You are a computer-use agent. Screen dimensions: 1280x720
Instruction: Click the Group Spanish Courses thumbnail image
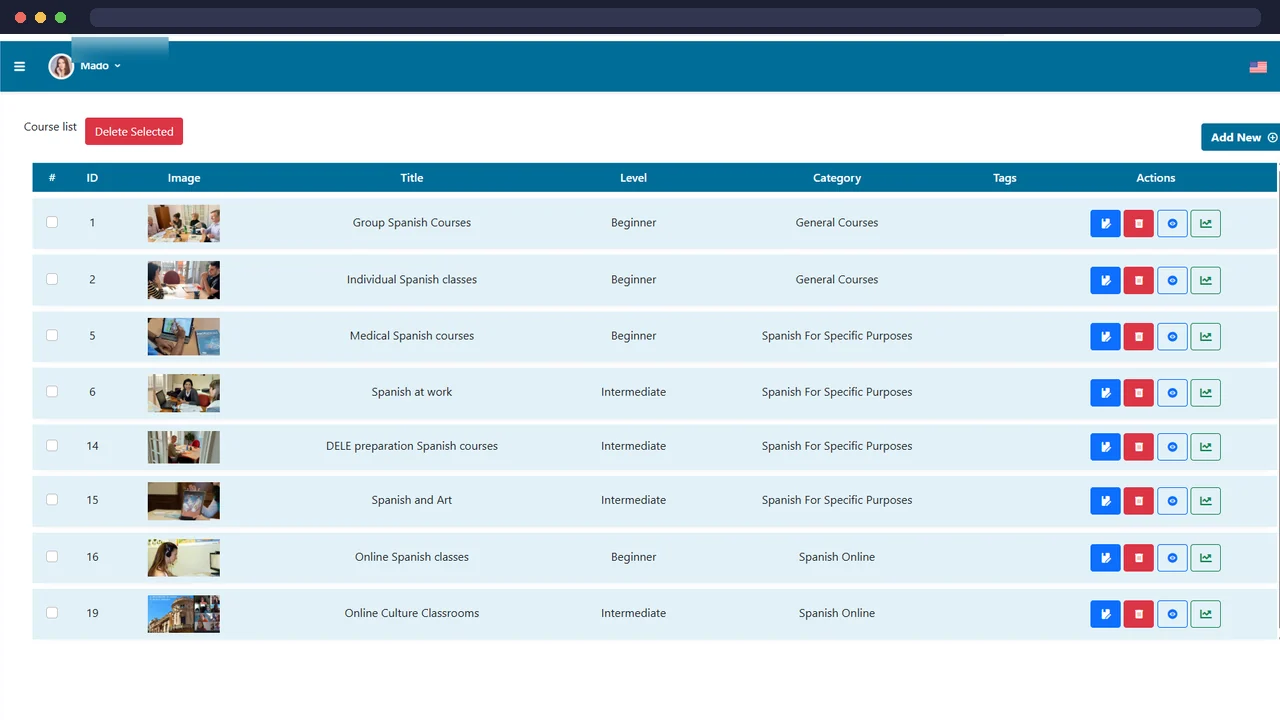pyautogui.click(x=184, y=223)
